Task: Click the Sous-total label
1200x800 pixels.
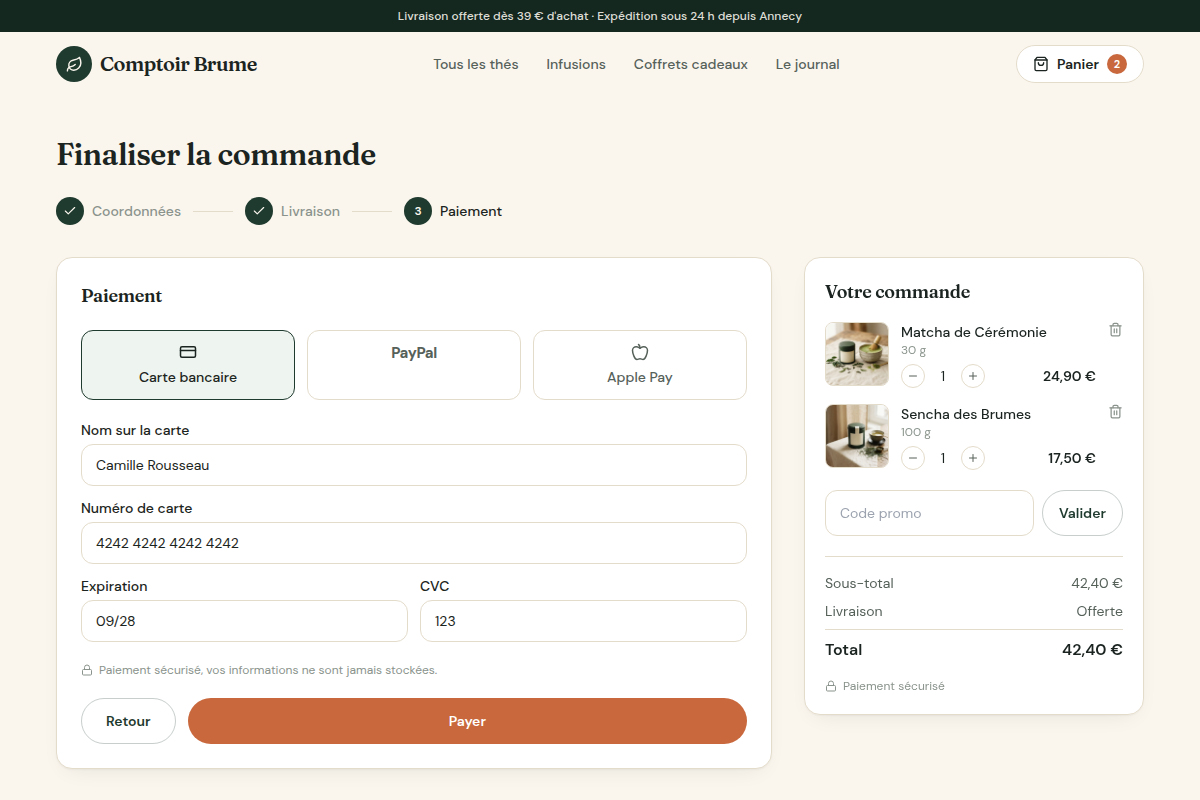Action: (859, 583)
